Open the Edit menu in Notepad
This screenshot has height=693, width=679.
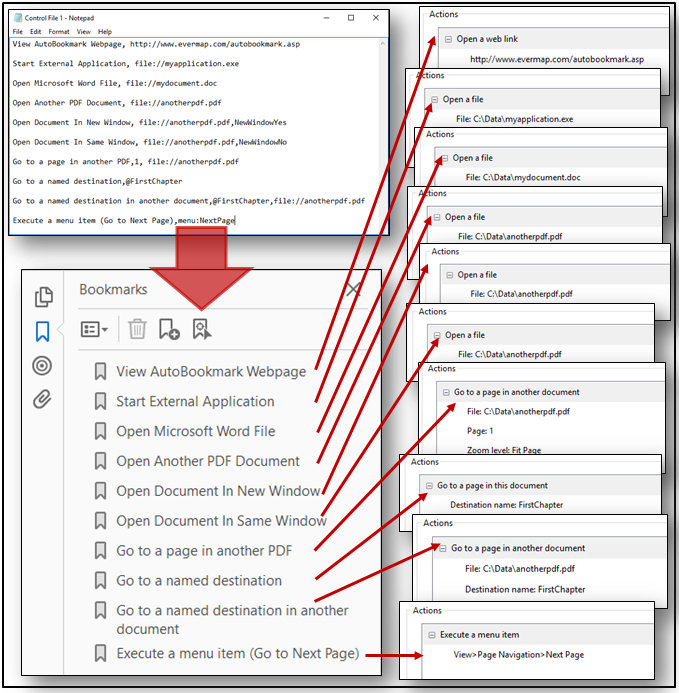click(35, 32)
